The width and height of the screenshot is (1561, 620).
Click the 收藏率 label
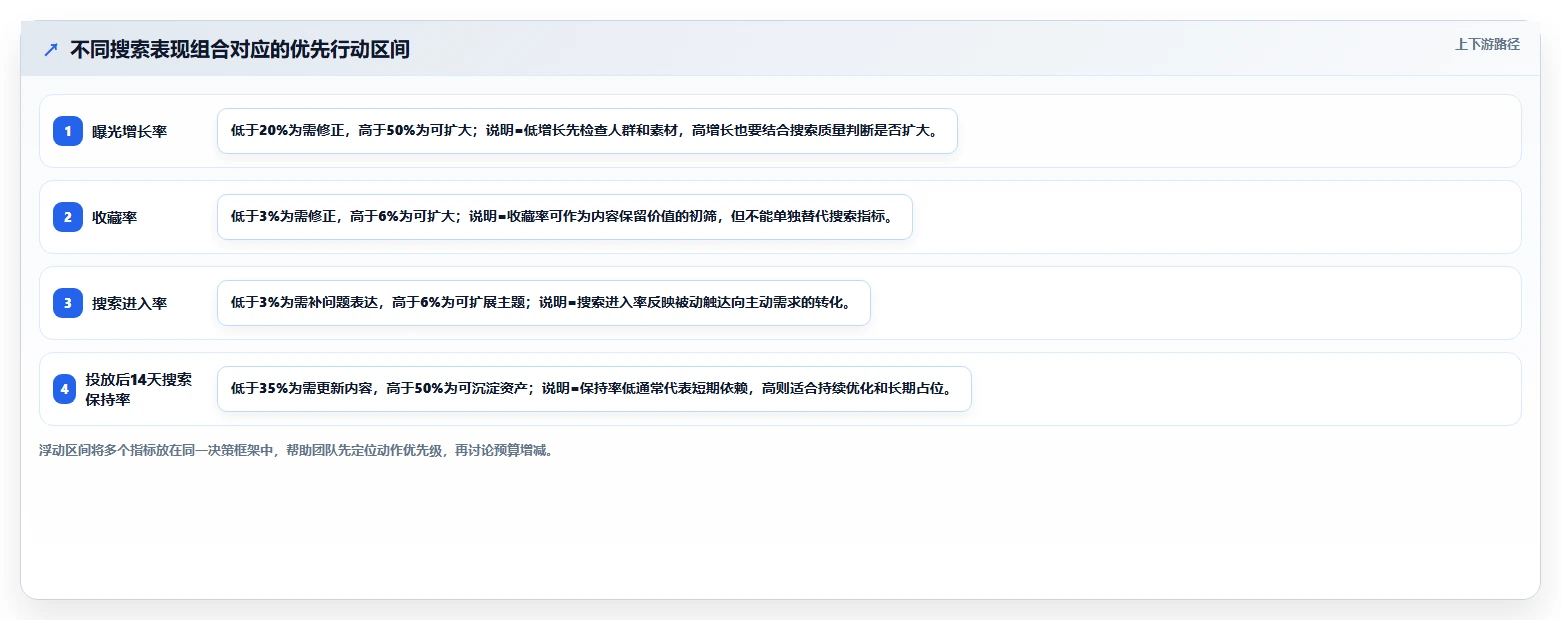114,218
